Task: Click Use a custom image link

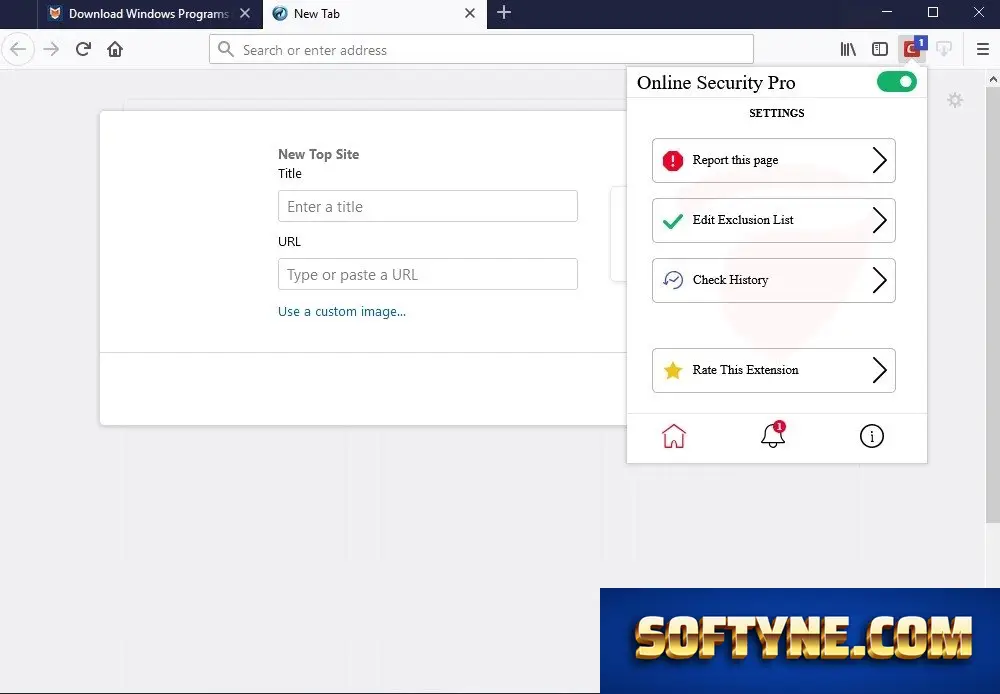Action: click(342, 311)
